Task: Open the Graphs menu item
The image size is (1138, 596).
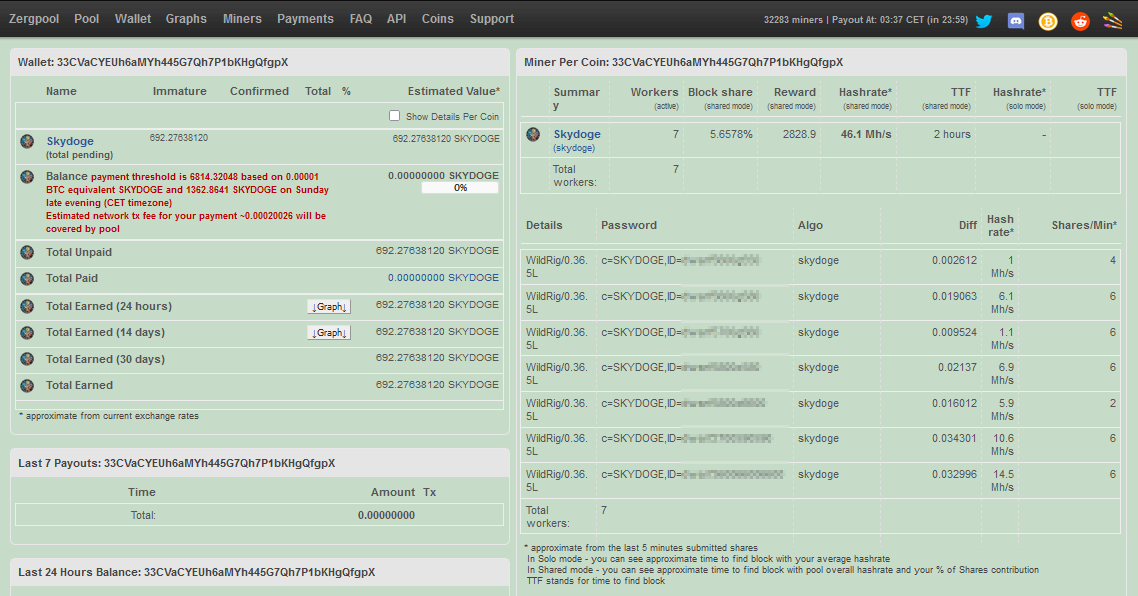Action: 186,19
